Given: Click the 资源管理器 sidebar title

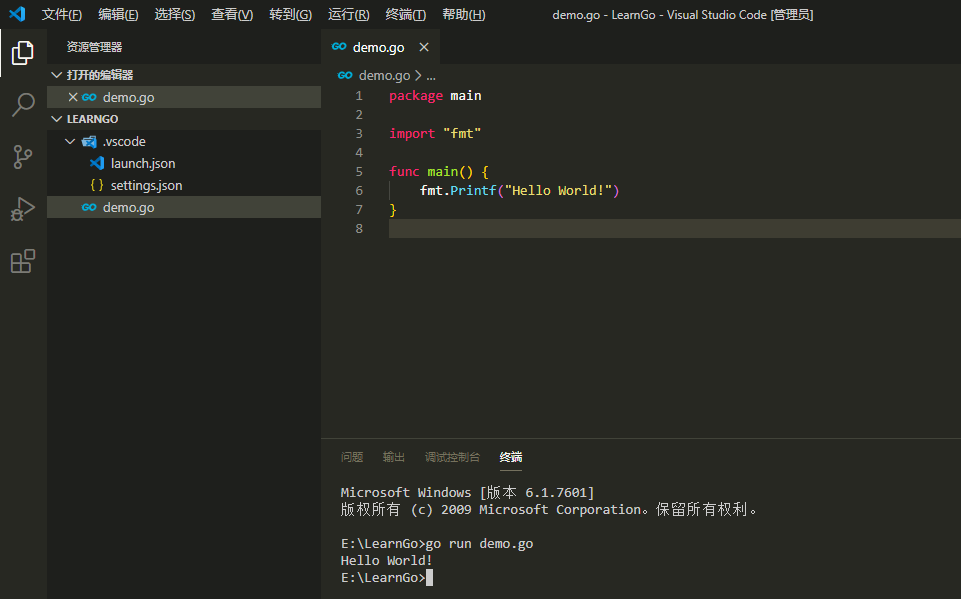Looking at the screenshot, I should pyautogui.click(x=94, y=47).
